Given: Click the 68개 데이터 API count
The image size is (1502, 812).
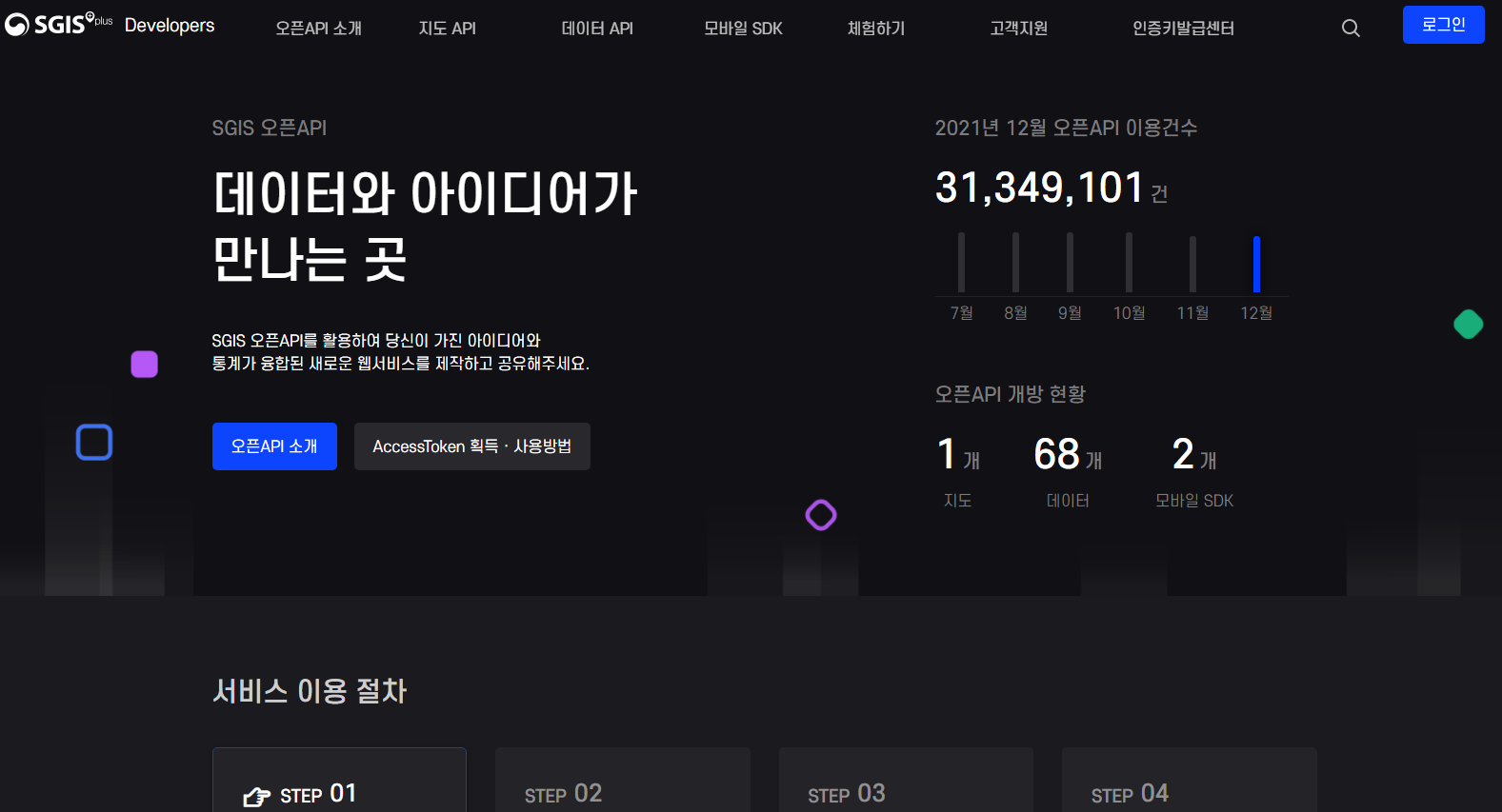Looking at the screenshot, I should [x=1068, y=471].
